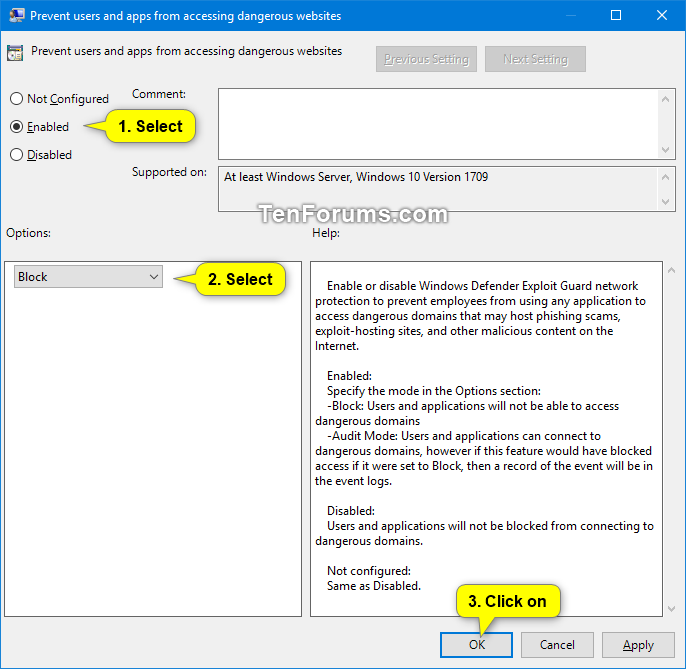This screenshot has height=669, width=686.
Task: Click the 'Same as Disabled.' help text
Action: click(x=374, y=585)
